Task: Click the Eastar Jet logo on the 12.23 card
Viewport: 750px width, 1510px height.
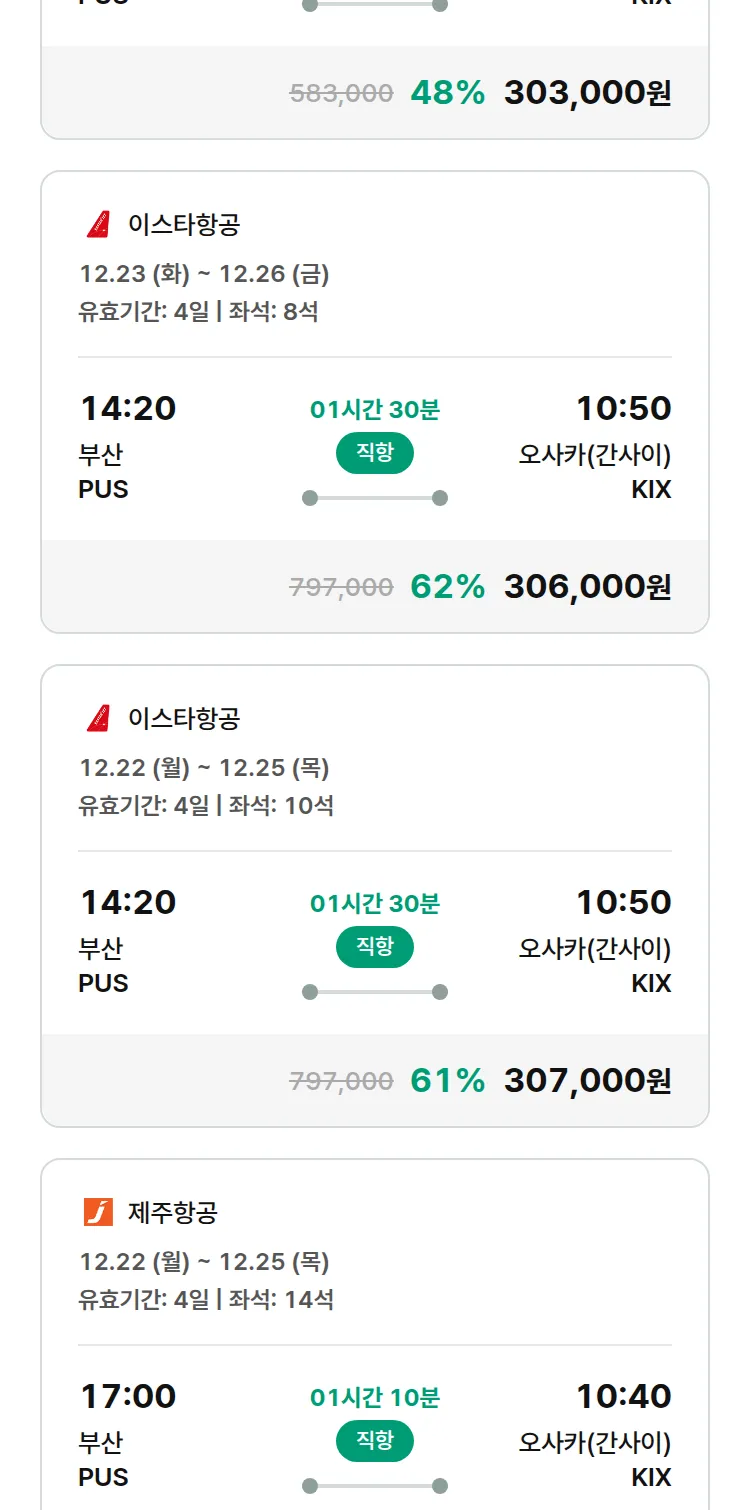Action: point(98,224)
